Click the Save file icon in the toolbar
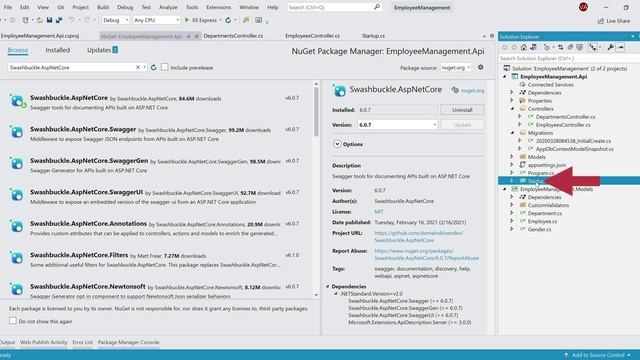Image resolution: width=640 pixels, height=360 pixels. point(49,20)
